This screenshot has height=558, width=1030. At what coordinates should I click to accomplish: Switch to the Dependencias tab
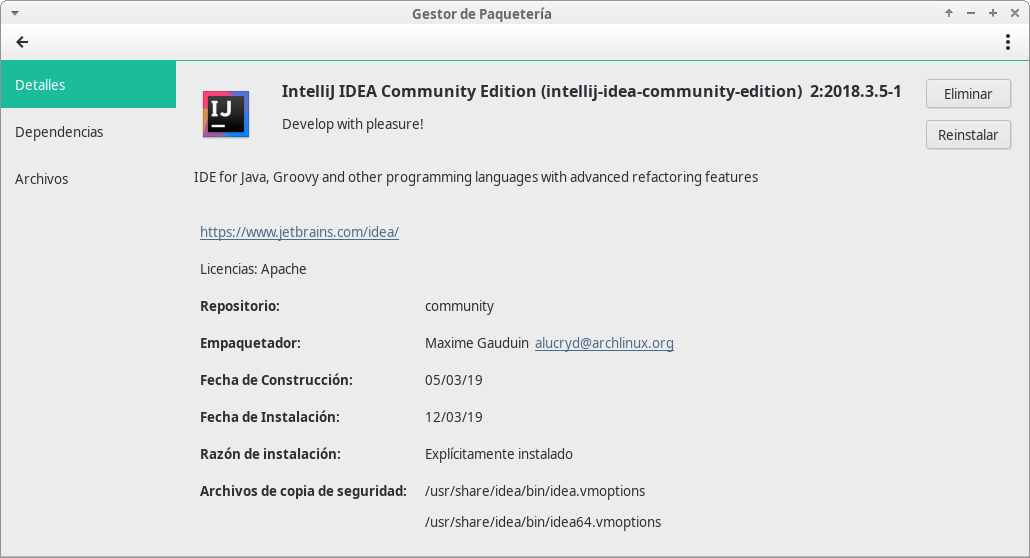pos(88,131)
